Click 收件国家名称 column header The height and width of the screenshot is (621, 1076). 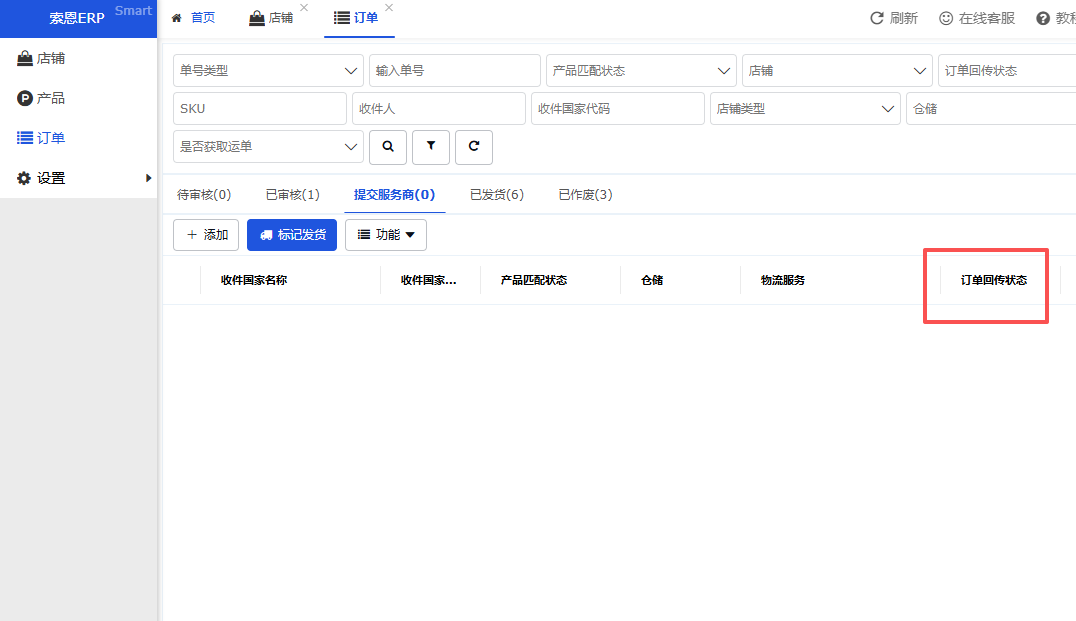coord(254,280)
